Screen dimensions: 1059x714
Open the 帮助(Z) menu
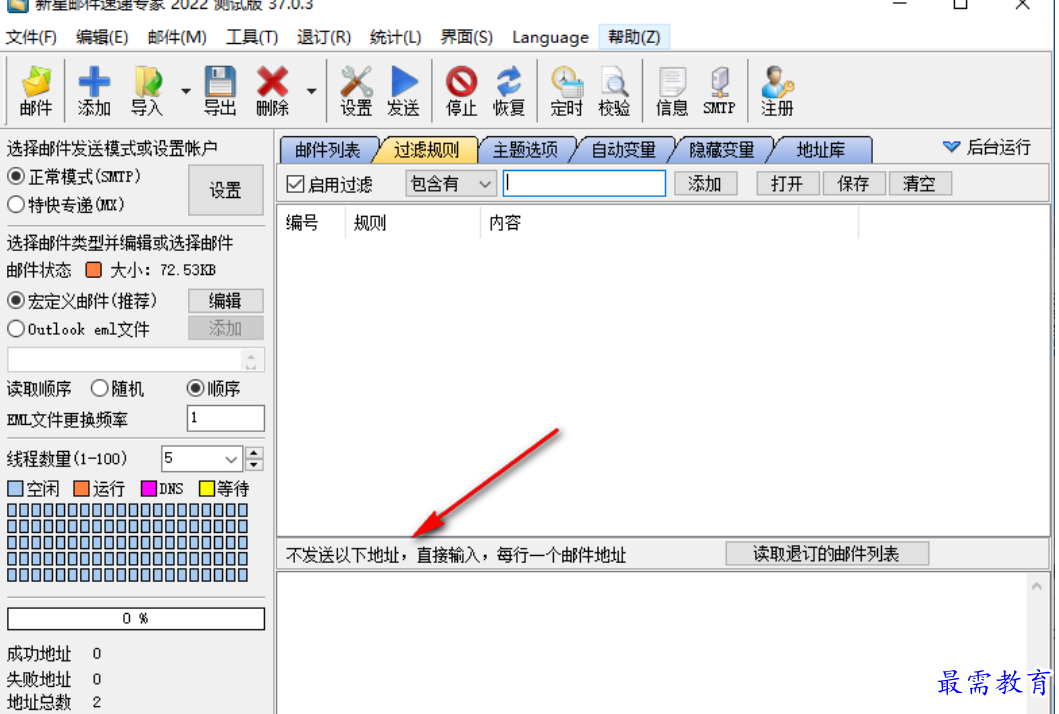click(x=634, y=37)
